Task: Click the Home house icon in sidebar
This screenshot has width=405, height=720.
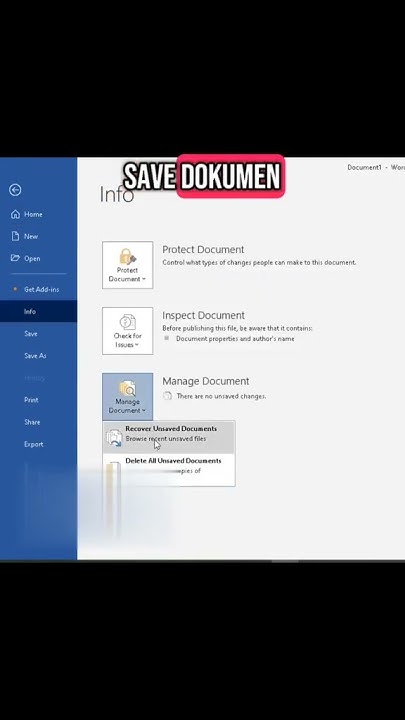Action: [x=15, y=214]
